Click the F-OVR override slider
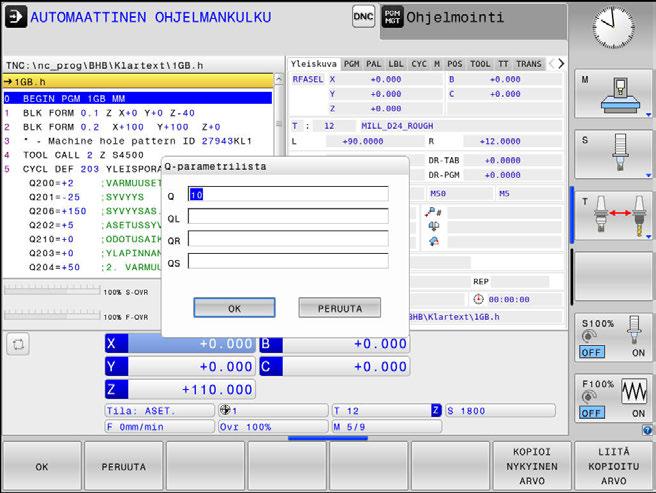 (52, 314)
